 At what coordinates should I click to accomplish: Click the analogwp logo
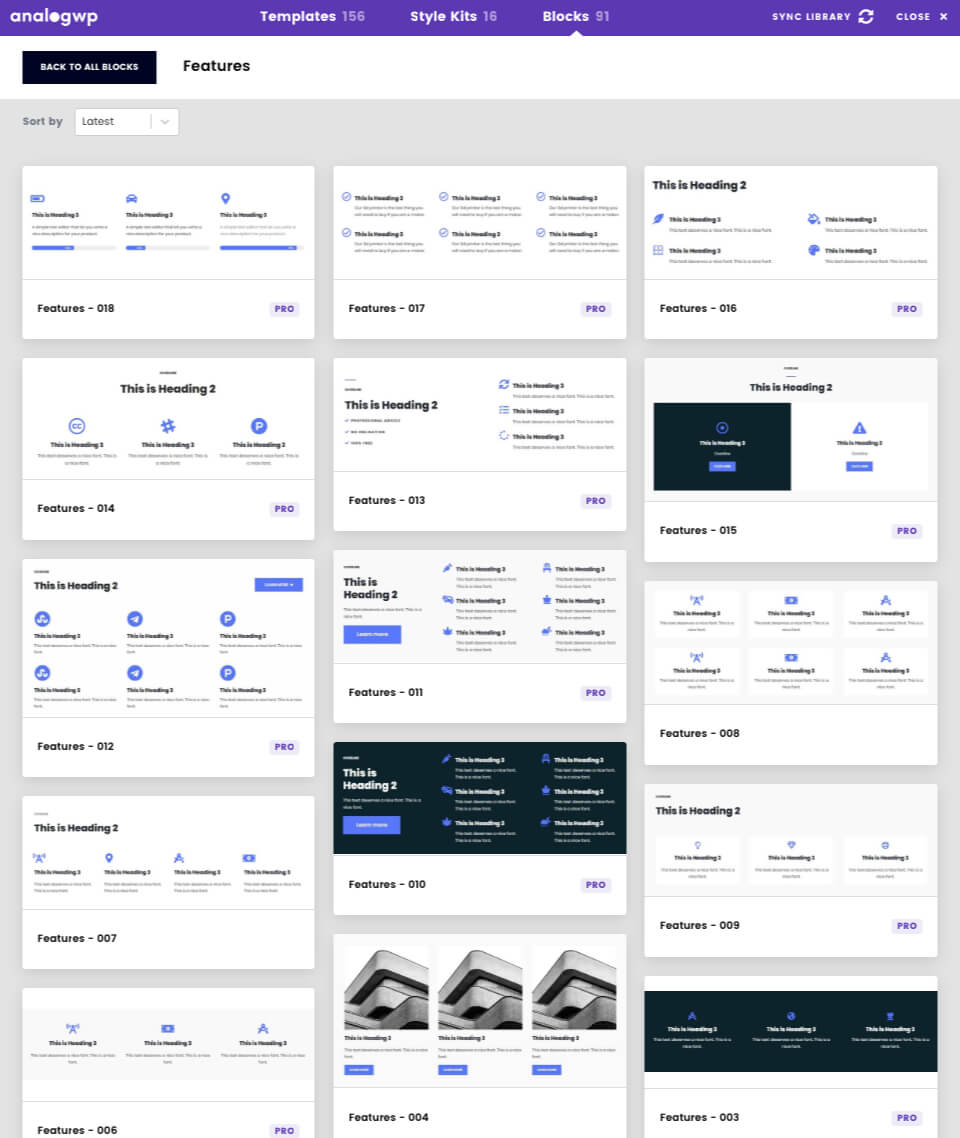(53, 16)
